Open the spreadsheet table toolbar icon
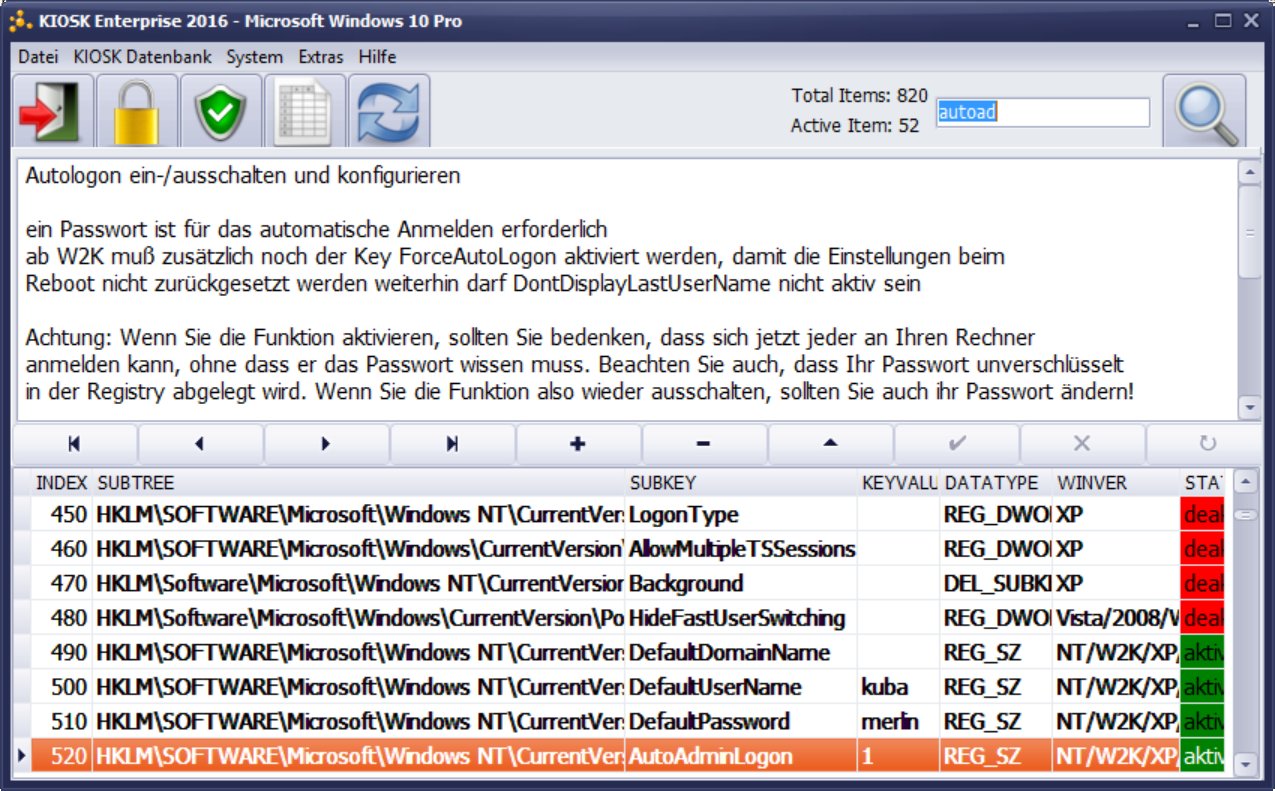1275x791 pixels. click(x=305, y=111)
